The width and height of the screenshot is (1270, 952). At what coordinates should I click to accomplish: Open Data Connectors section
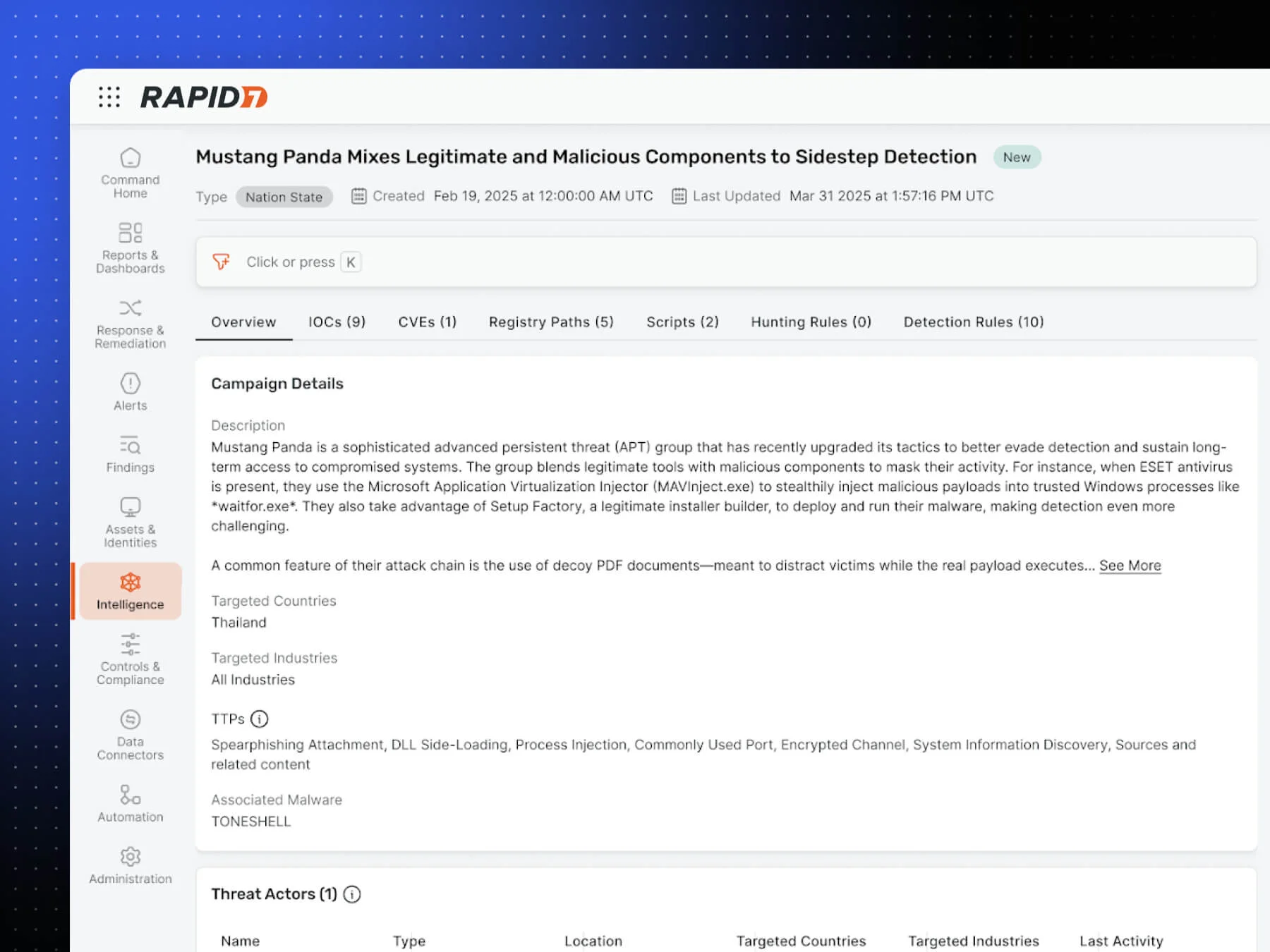point(130,735)
